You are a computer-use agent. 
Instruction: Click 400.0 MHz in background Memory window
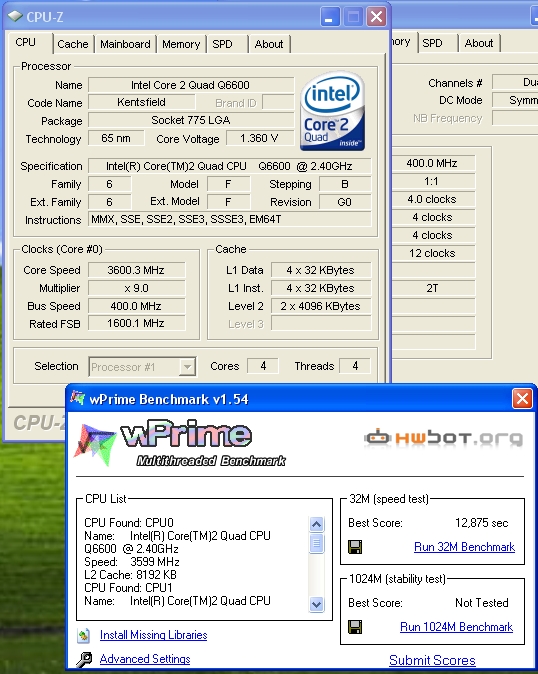point(432,163)
